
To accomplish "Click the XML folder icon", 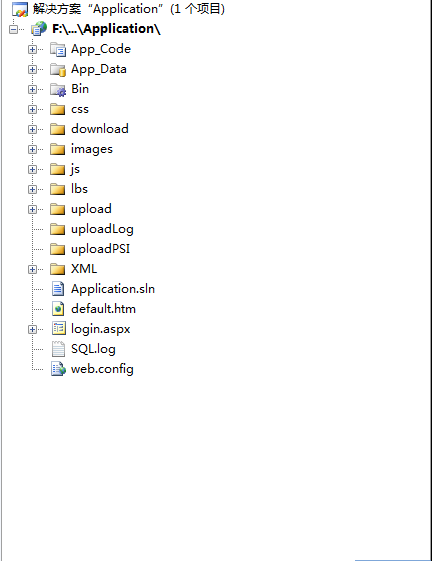I will [58, 269].
